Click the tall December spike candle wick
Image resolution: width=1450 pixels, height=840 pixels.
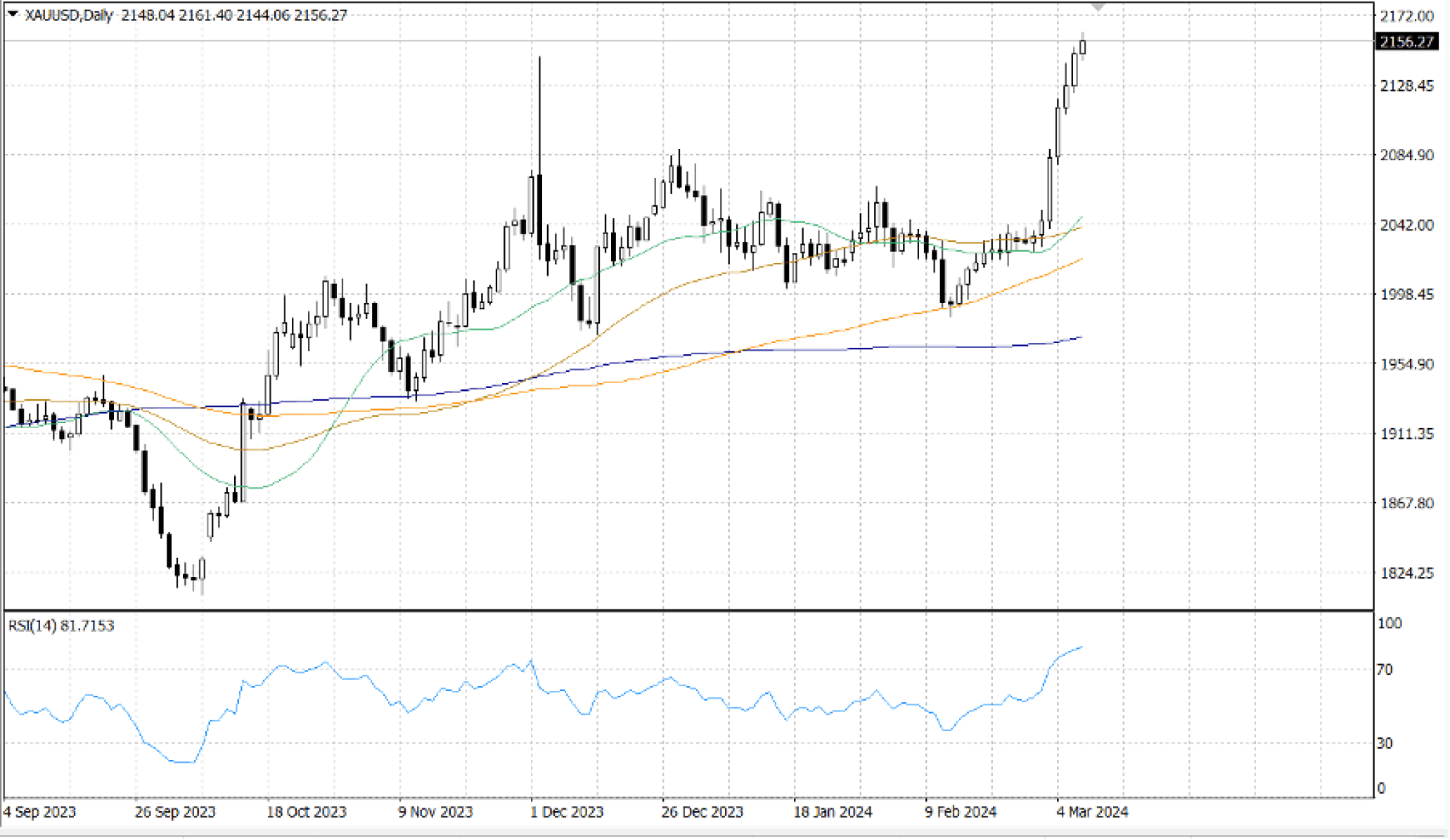click(539, 112)
